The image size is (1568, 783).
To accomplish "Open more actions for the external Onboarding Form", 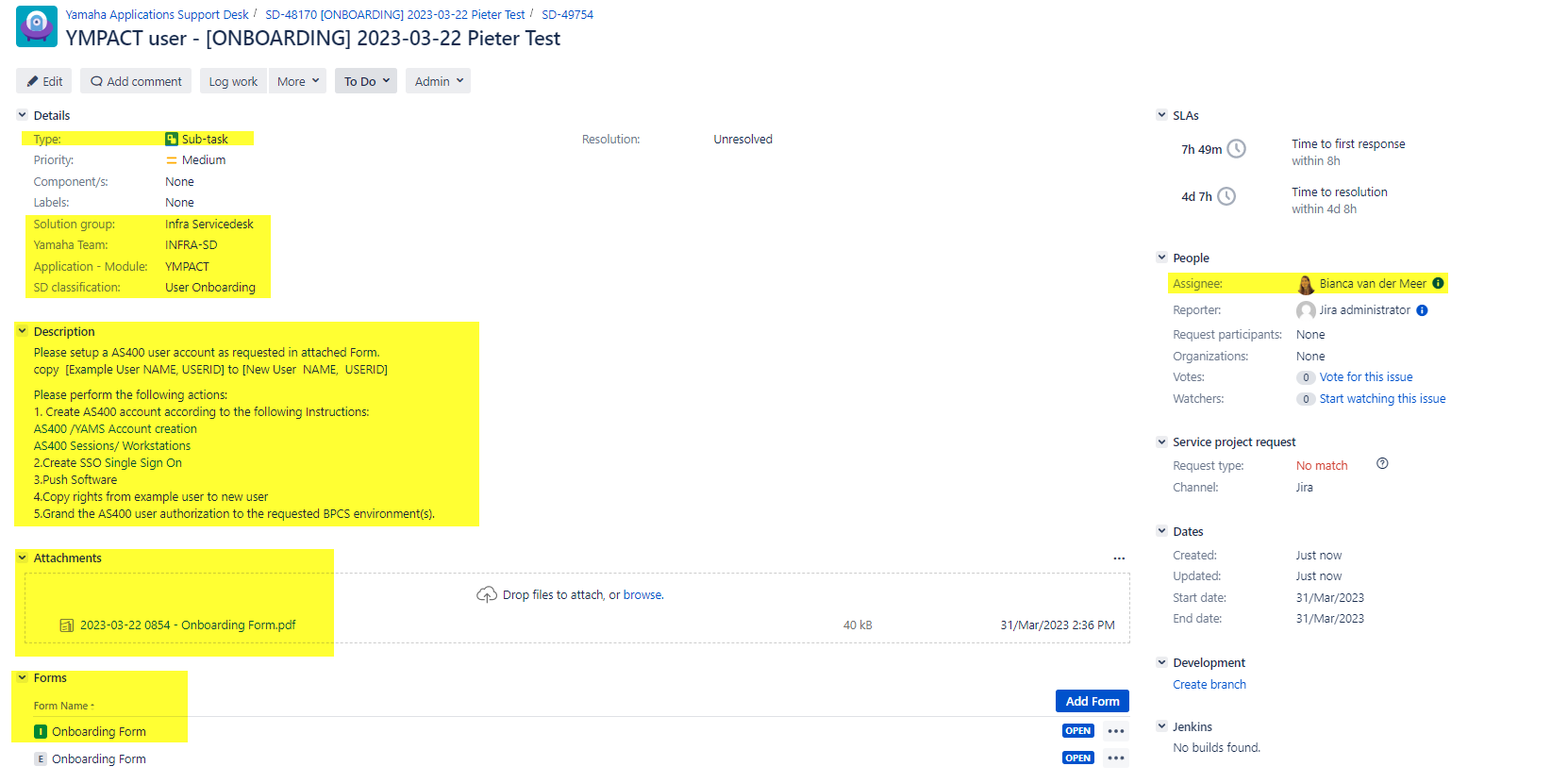I will point(1116,758).
